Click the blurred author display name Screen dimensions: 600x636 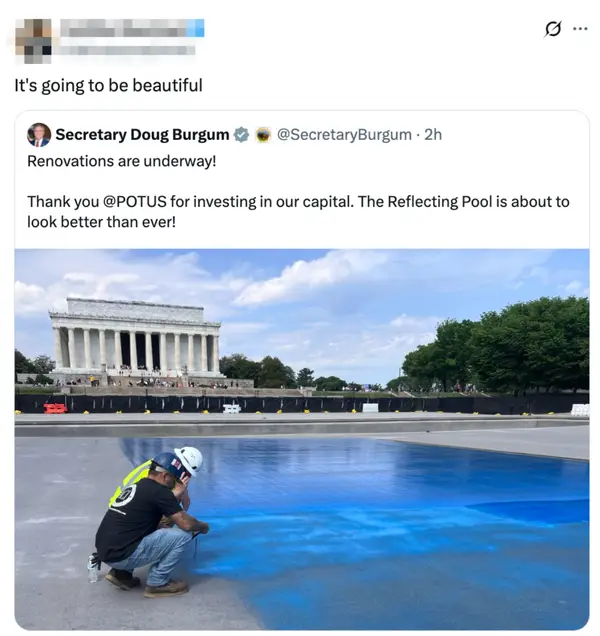coord(123,28)
